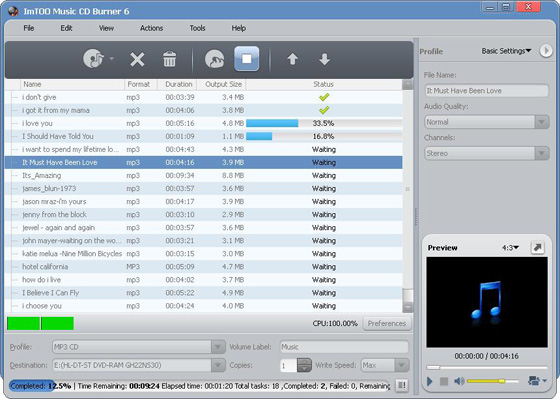This screenshot has width=560, height=399.
Task: Clear list with the trash can icon
Action: [169, 59]
